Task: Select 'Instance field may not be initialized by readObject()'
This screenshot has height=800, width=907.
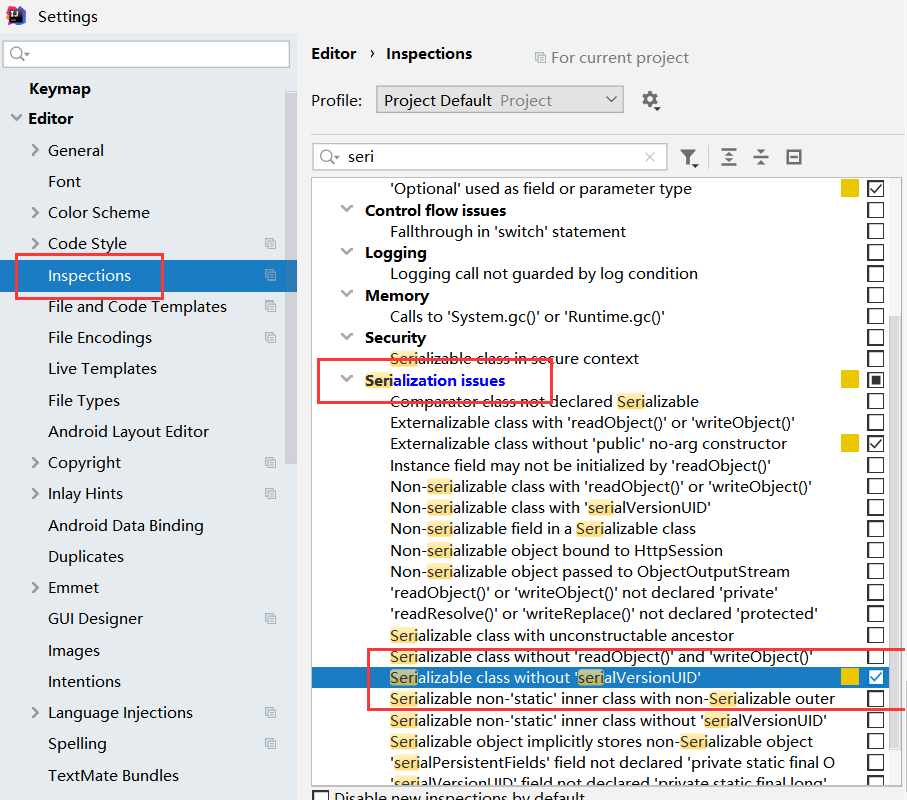Action: tap(580, 466)
